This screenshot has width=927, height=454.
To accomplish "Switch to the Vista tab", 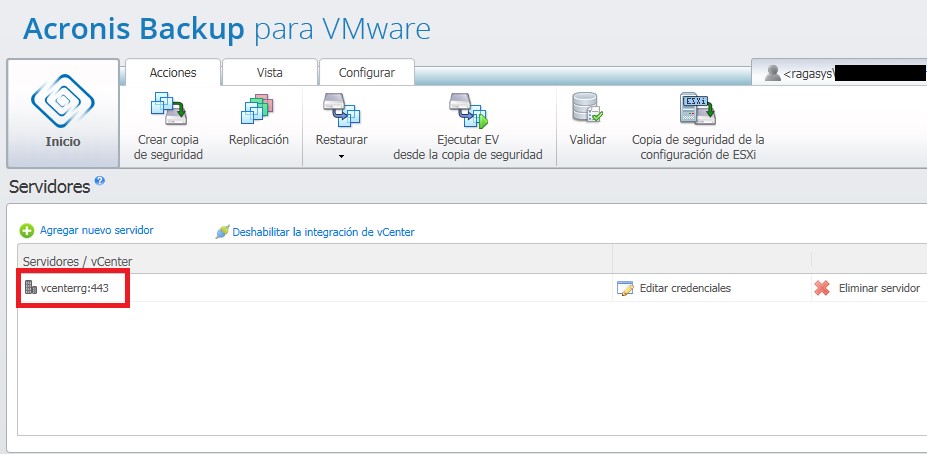I will point(269,72).
